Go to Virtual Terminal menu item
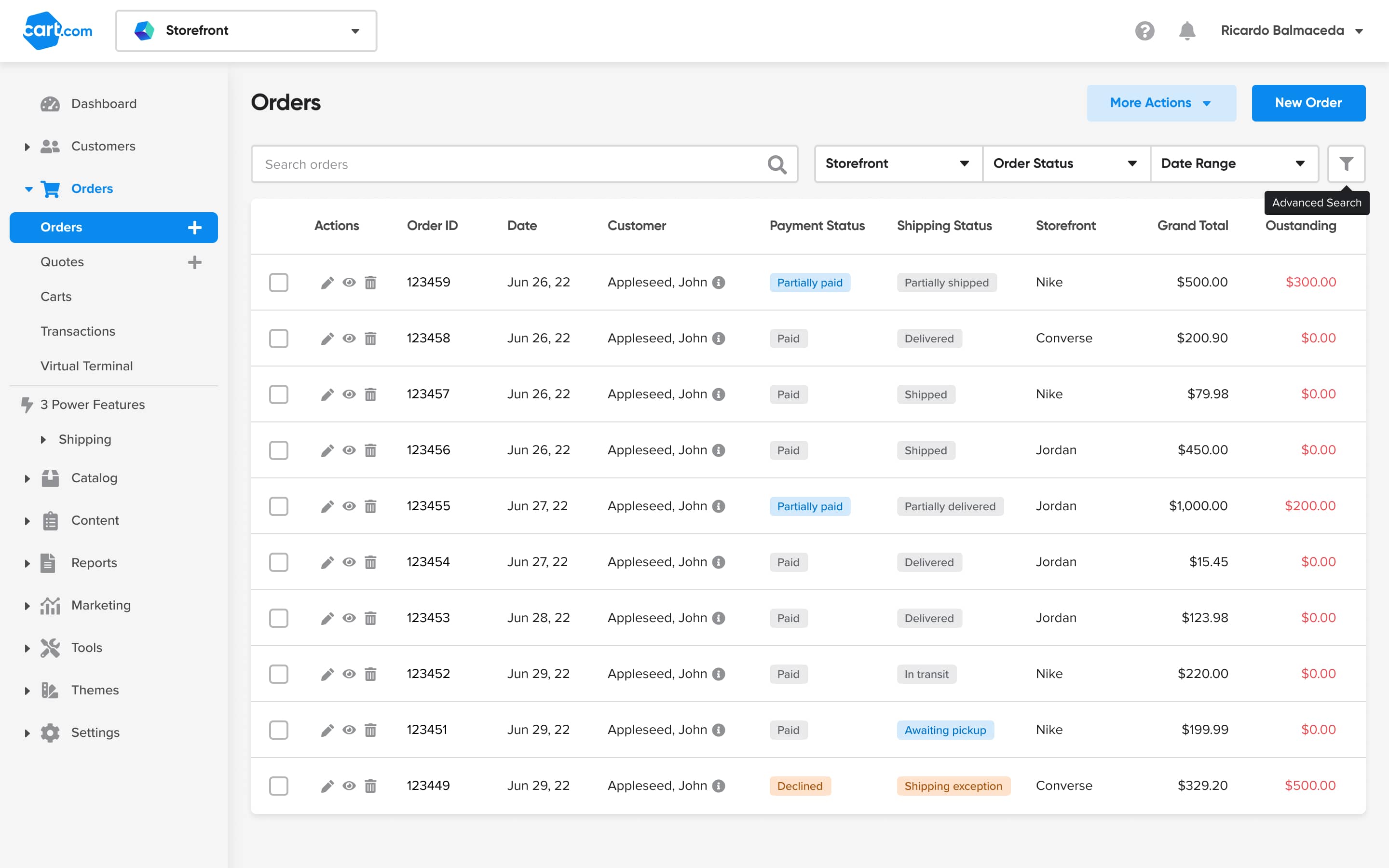Viewport: 1389px width, 868px height. click(x=87, y=366)
